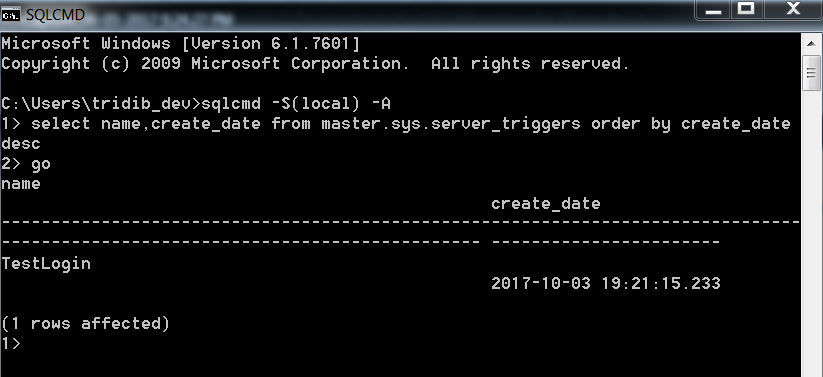The height and width of the screenshot is (377, 823).
Task: Click the select name,create_date query line
Action: coord(410,124)
